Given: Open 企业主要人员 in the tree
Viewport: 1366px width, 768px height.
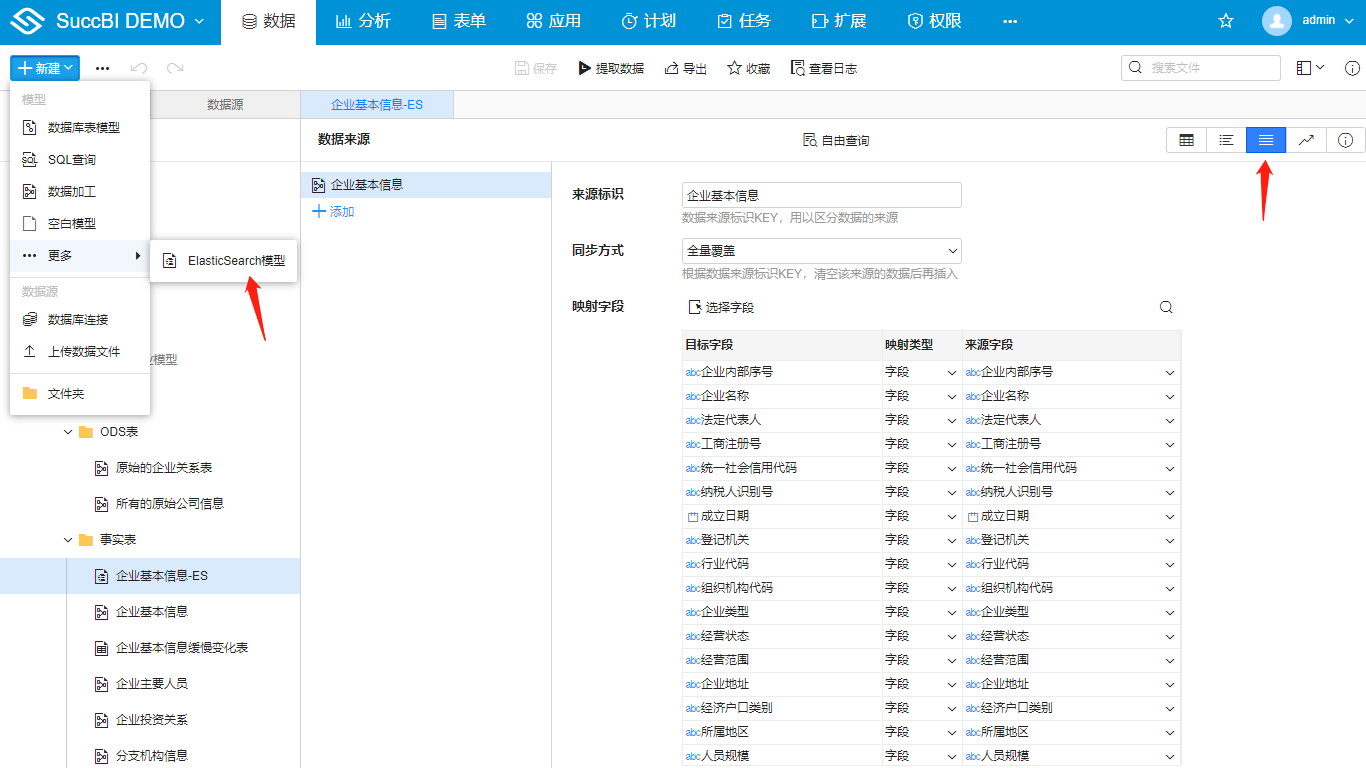Looking at the screenshot, I should click(x=152, y=684).
